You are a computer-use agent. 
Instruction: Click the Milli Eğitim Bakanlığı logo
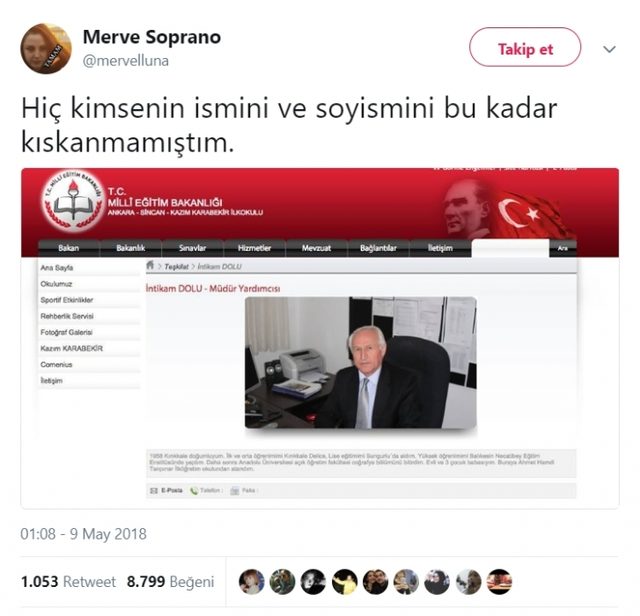pyautogui.click(x=73, y=200)
